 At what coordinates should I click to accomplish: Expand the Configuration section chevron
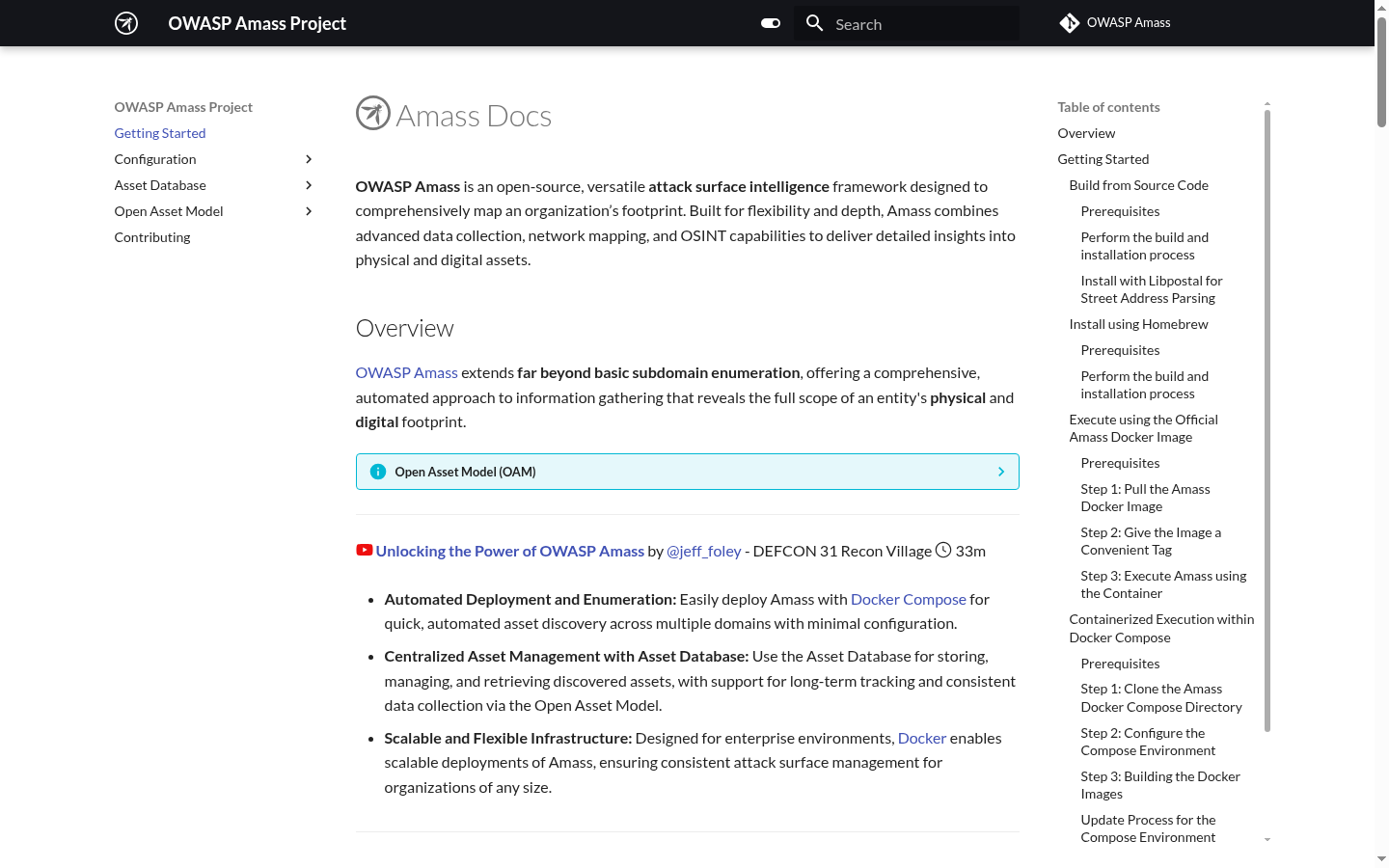tap(309, 159)
